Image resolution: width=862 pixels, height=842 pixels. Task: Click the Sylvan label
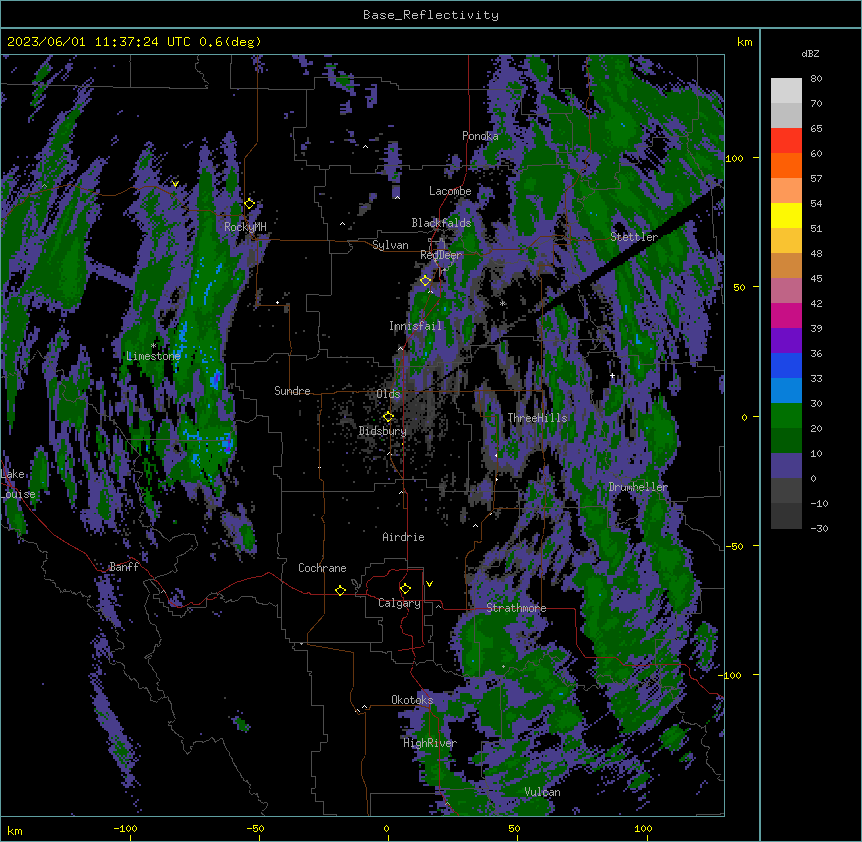pos(390,245)
